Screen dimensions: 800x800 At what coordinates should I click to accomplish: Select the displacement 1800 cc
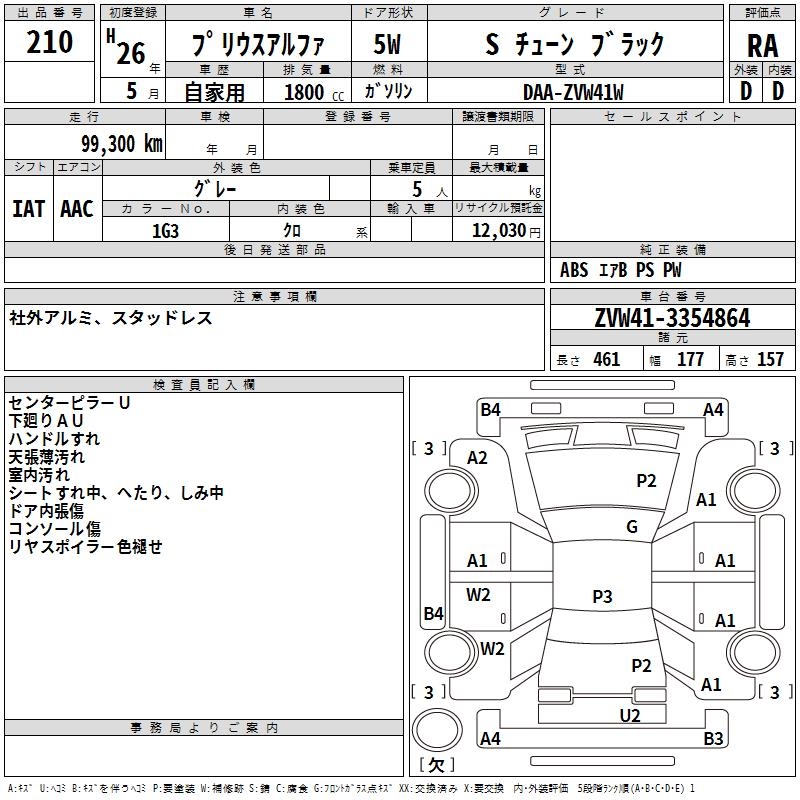pyautogui.click(x=314, y=92)
